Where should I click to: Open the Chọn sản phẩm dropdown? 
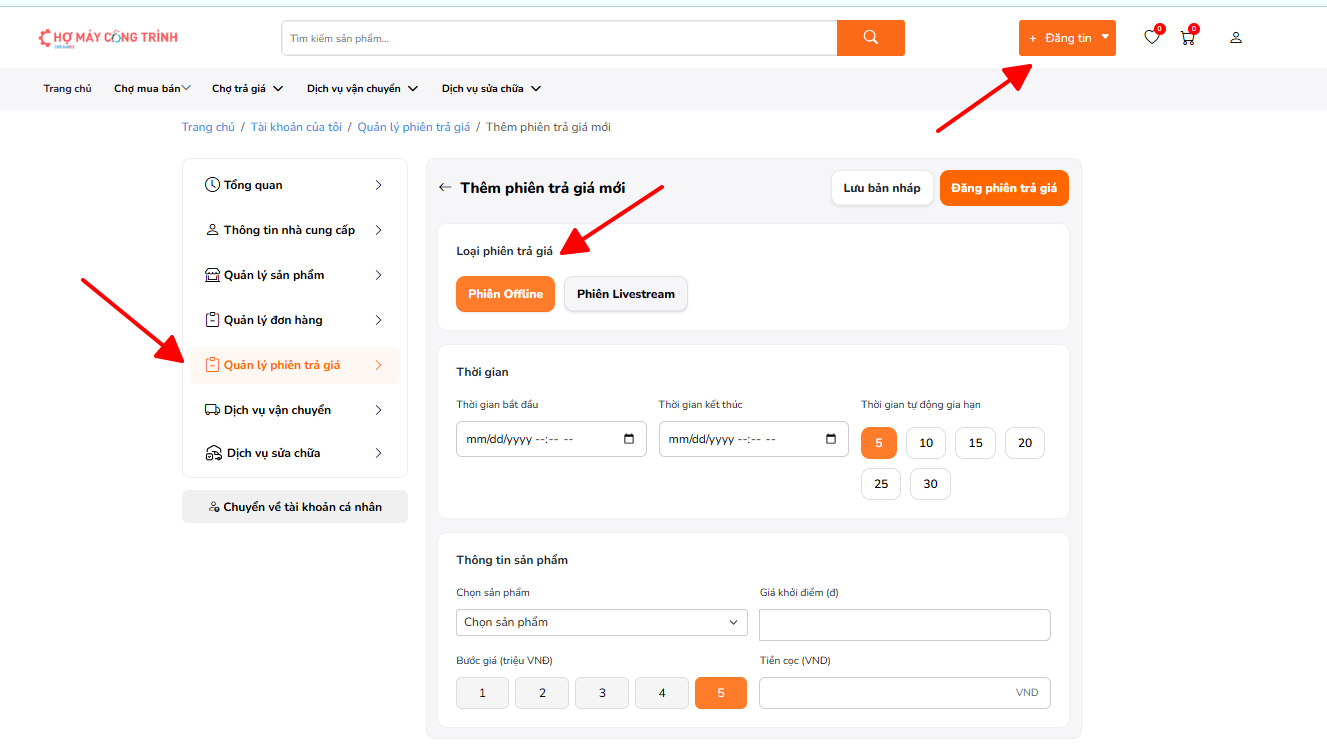tap(601, 622)
